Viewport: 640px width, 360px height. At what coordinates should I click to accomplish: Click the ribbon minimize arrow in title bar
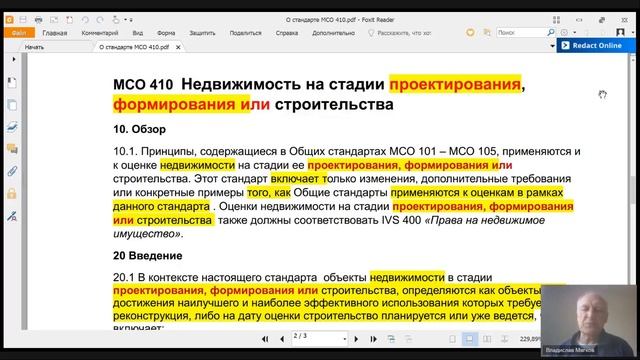coord(579,20)
